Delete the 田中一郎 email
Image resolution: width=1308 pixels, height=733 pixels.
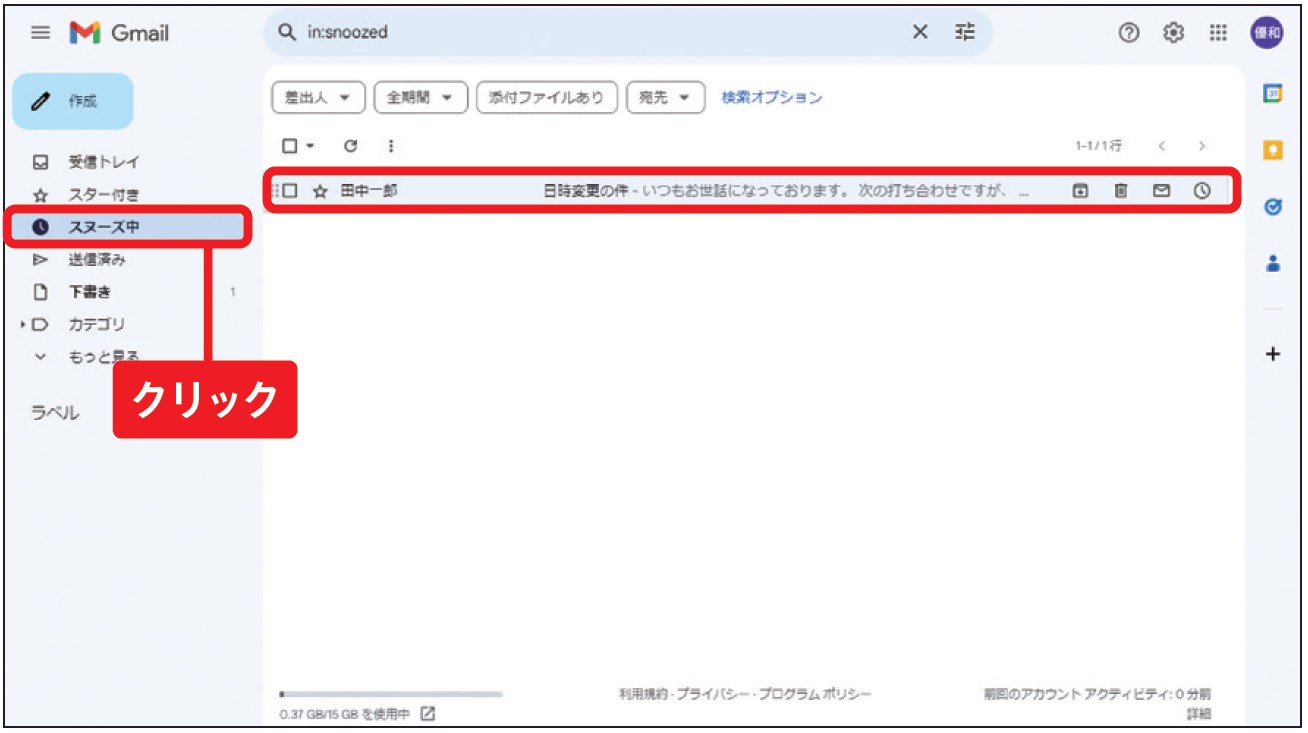click(x=1121, y=190)
